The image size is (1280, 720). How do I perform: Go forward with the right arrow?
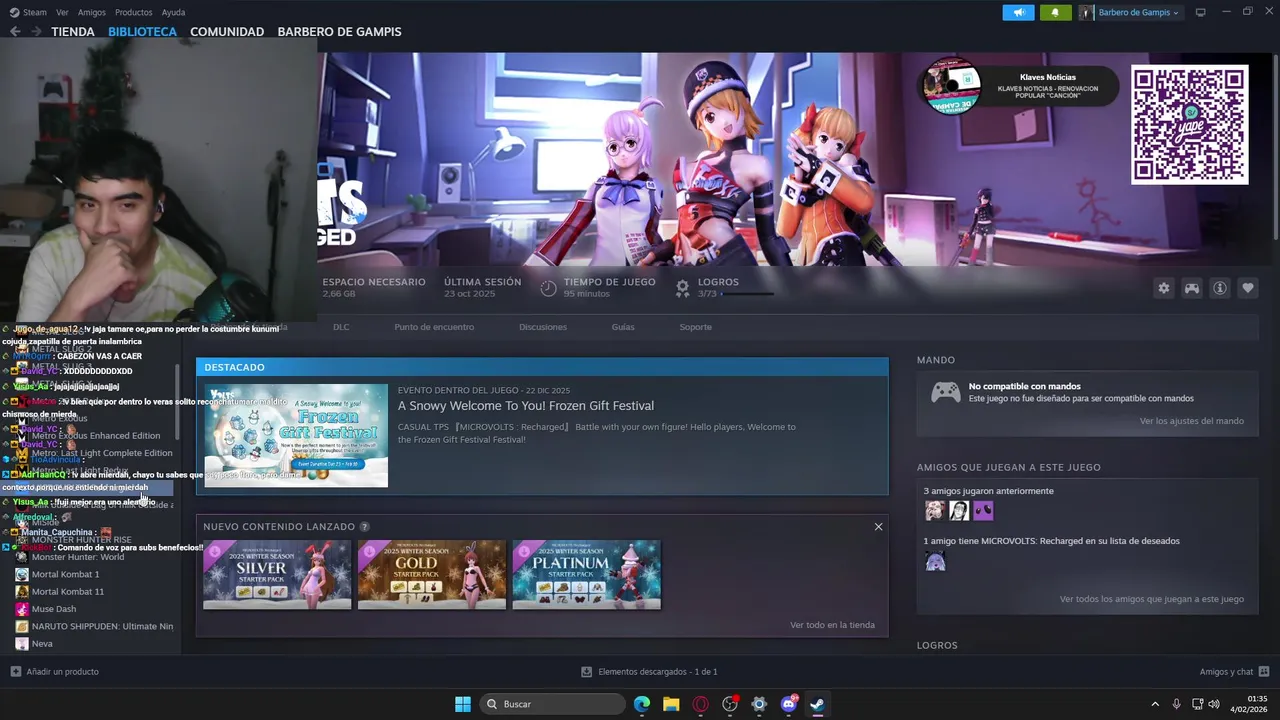[36, 31]
